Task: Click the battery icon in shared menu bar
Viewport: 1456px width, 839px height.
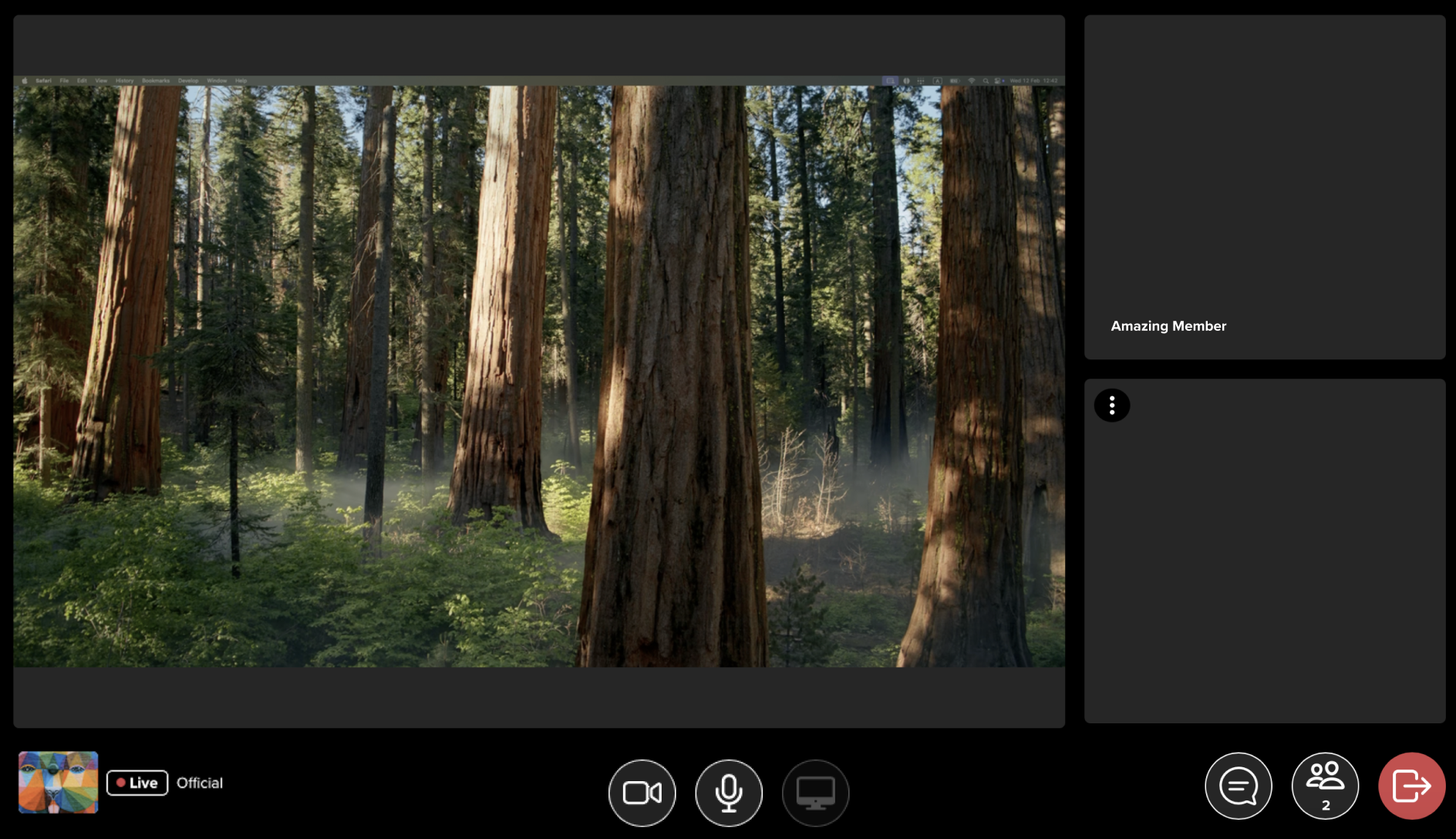Action: point(955,81)
